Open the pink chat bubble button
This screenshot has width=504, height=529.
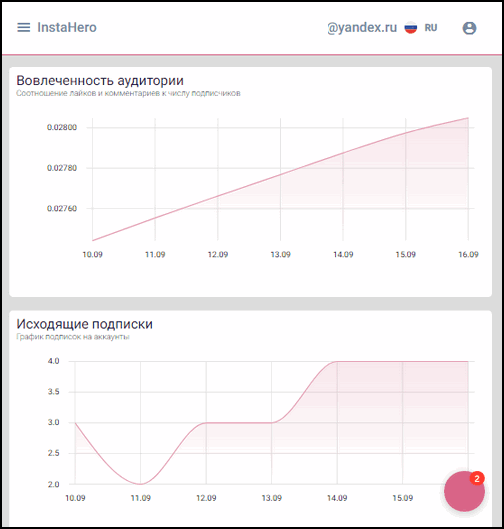464,491
